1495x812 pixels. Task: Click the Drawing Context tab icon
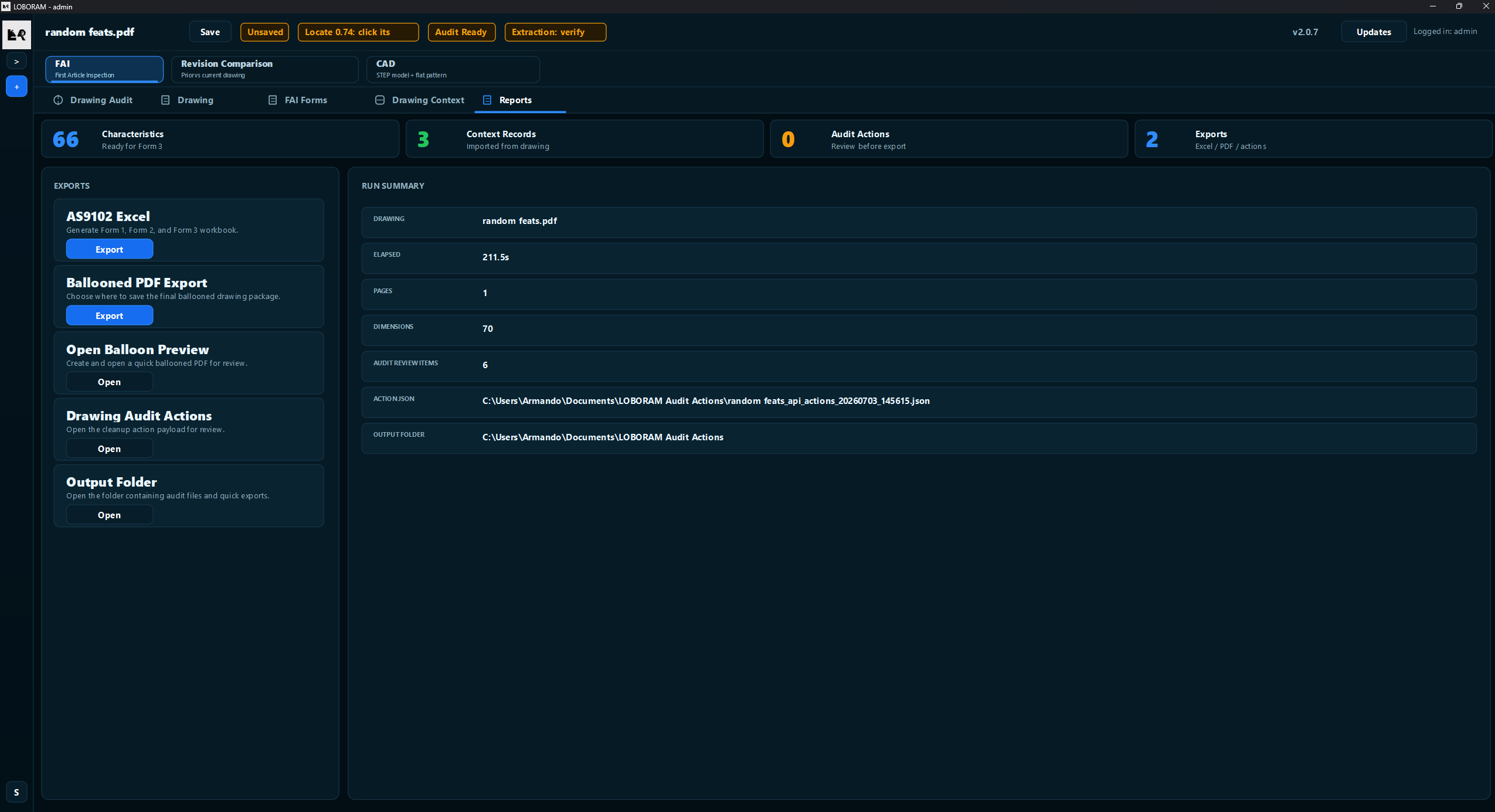(380, 100)
